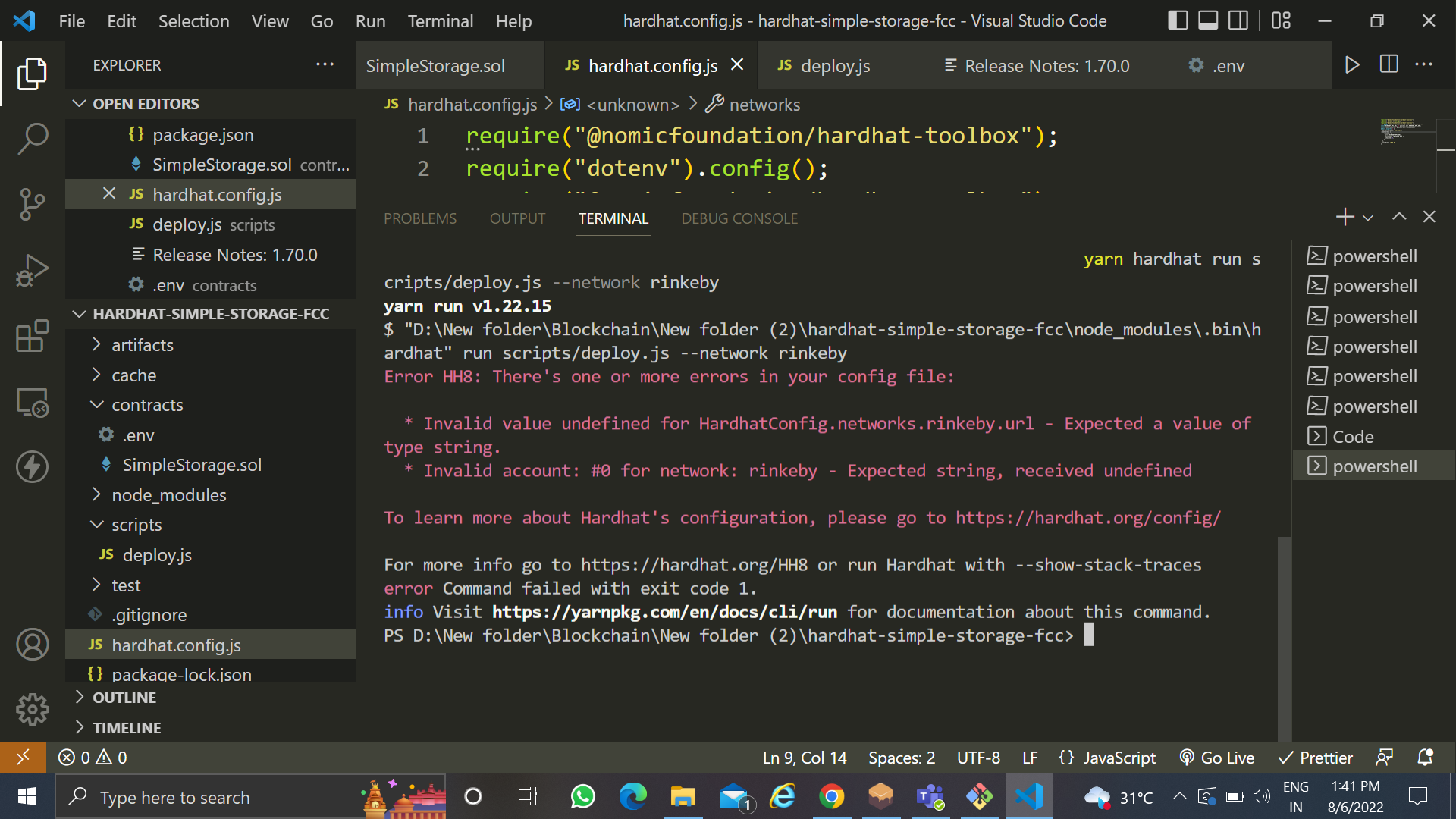Toggle the secondary side bar layout
Image resolution: width=1456 pixels, height=819 pixels.
coord(1238,20)
